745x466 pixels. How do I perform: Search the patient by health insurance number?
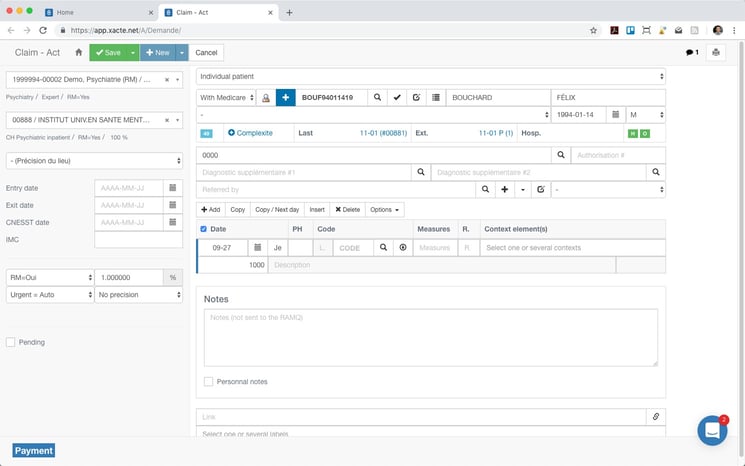pos(377,97)
